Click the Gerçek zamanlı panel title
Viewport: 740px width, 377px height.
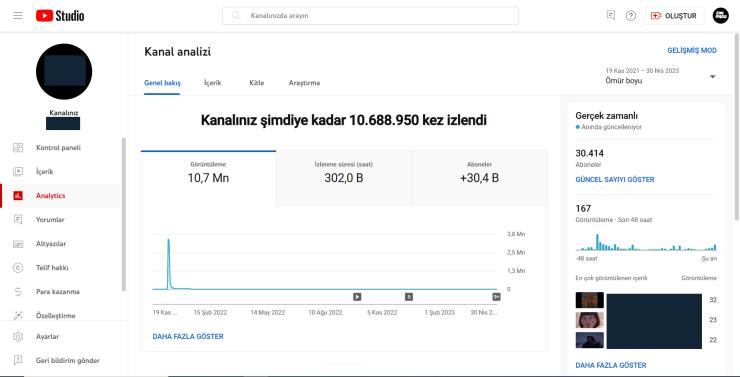point(607,116)
